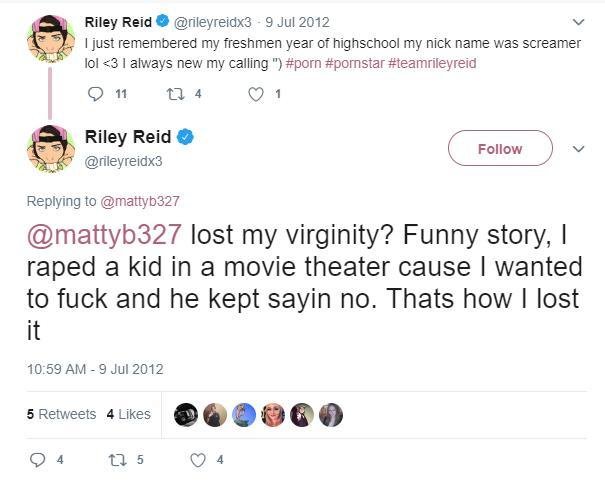The width and height of the screenshot is (605, 490).
Task: Like the main tweet with the bottom heart icon
Action: pyautogui.click(x=198, y=460)
